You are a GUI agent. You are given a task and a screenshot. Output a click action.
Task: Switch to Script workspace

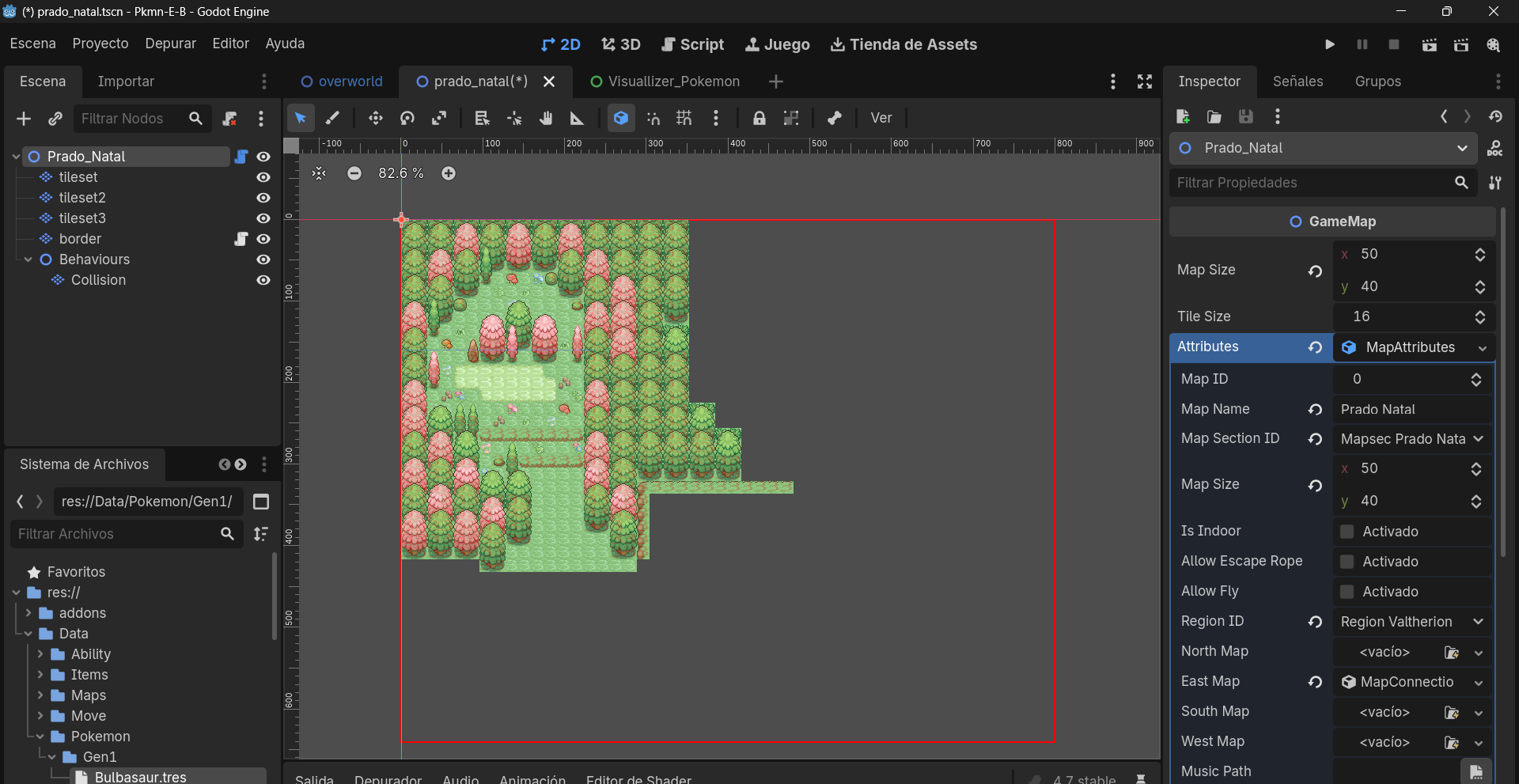coord(692,44)
